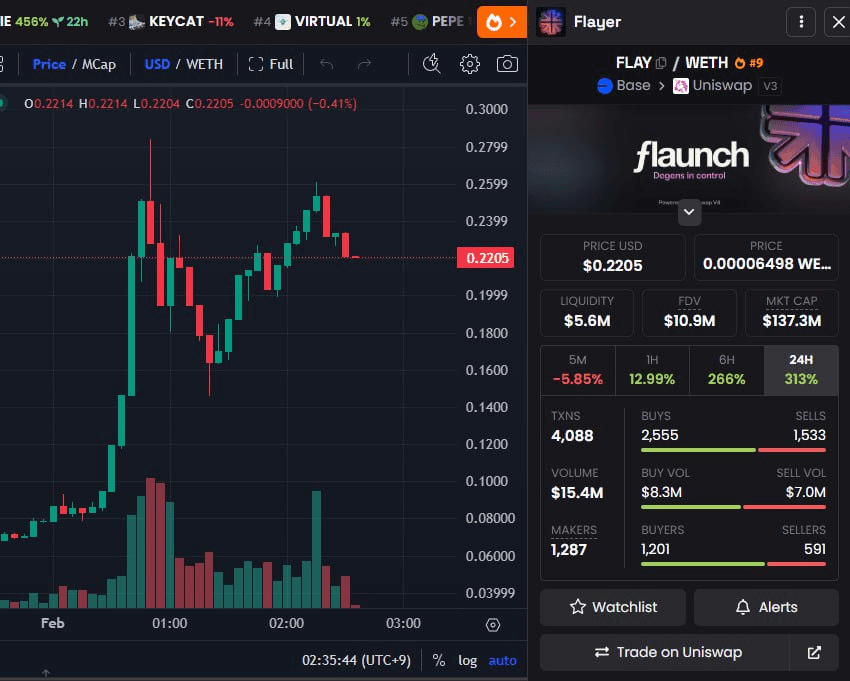Click the KEYCAT token icon in trending bar
Screen dimensions: 850x681
137,22
